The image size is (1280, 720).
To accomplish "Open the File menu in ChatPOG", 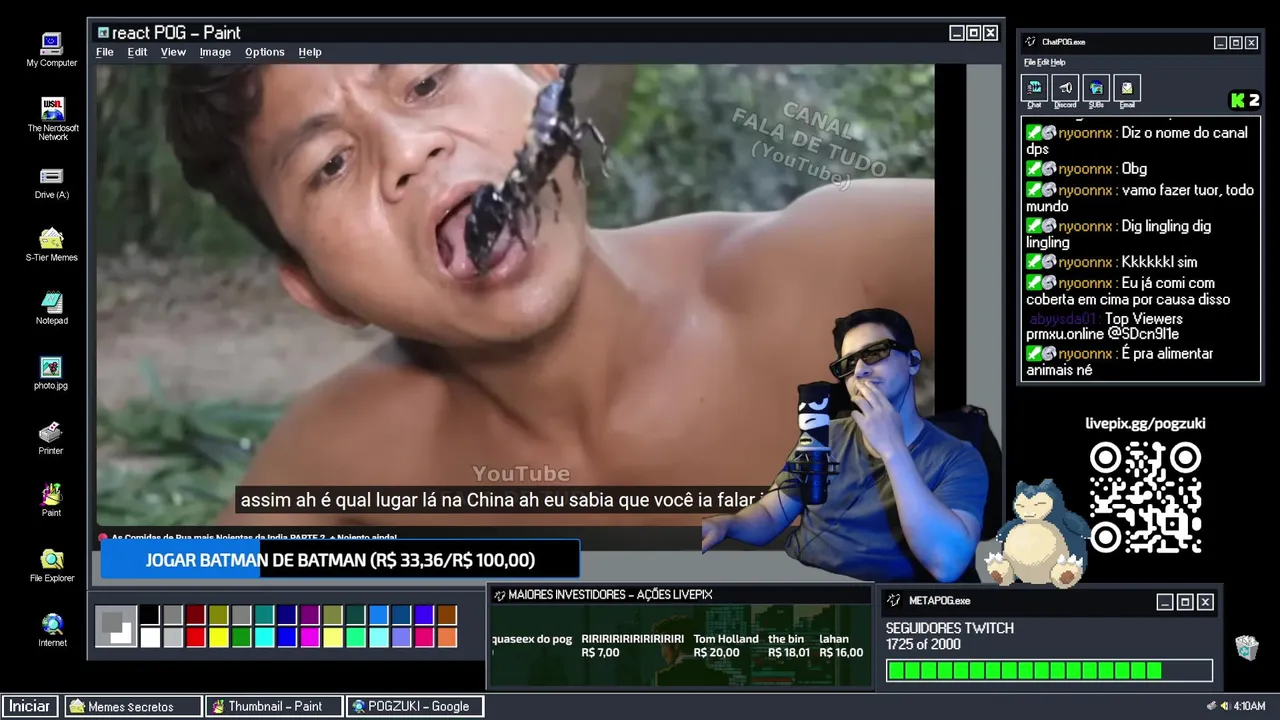I will click(1029, 63).
